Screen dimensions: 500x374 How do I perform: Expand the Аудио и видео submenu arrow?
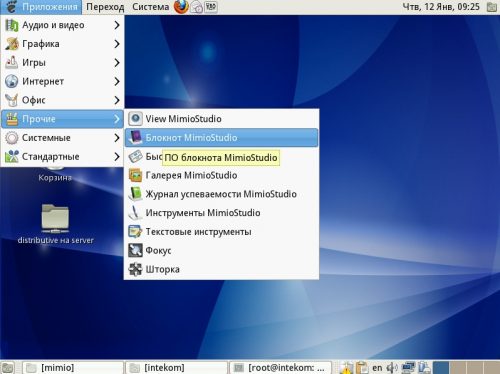click(x=117, y=25)
